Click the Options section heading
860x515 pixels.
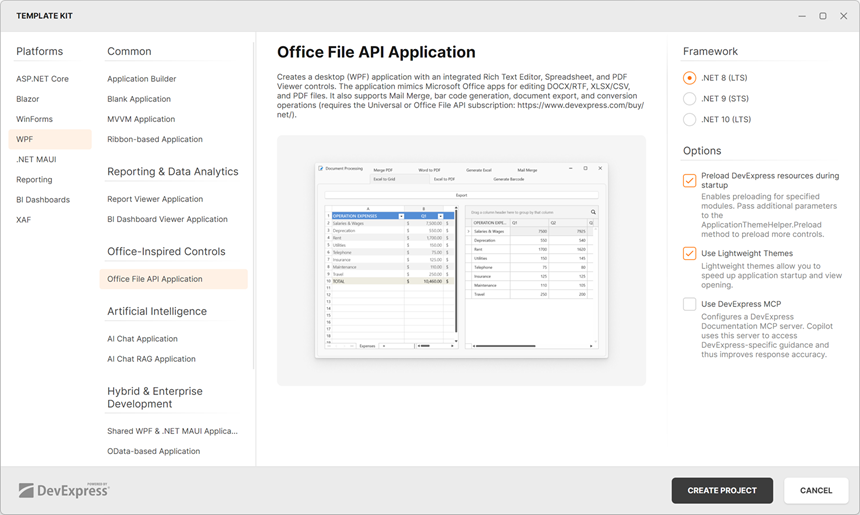coord(702,151)
